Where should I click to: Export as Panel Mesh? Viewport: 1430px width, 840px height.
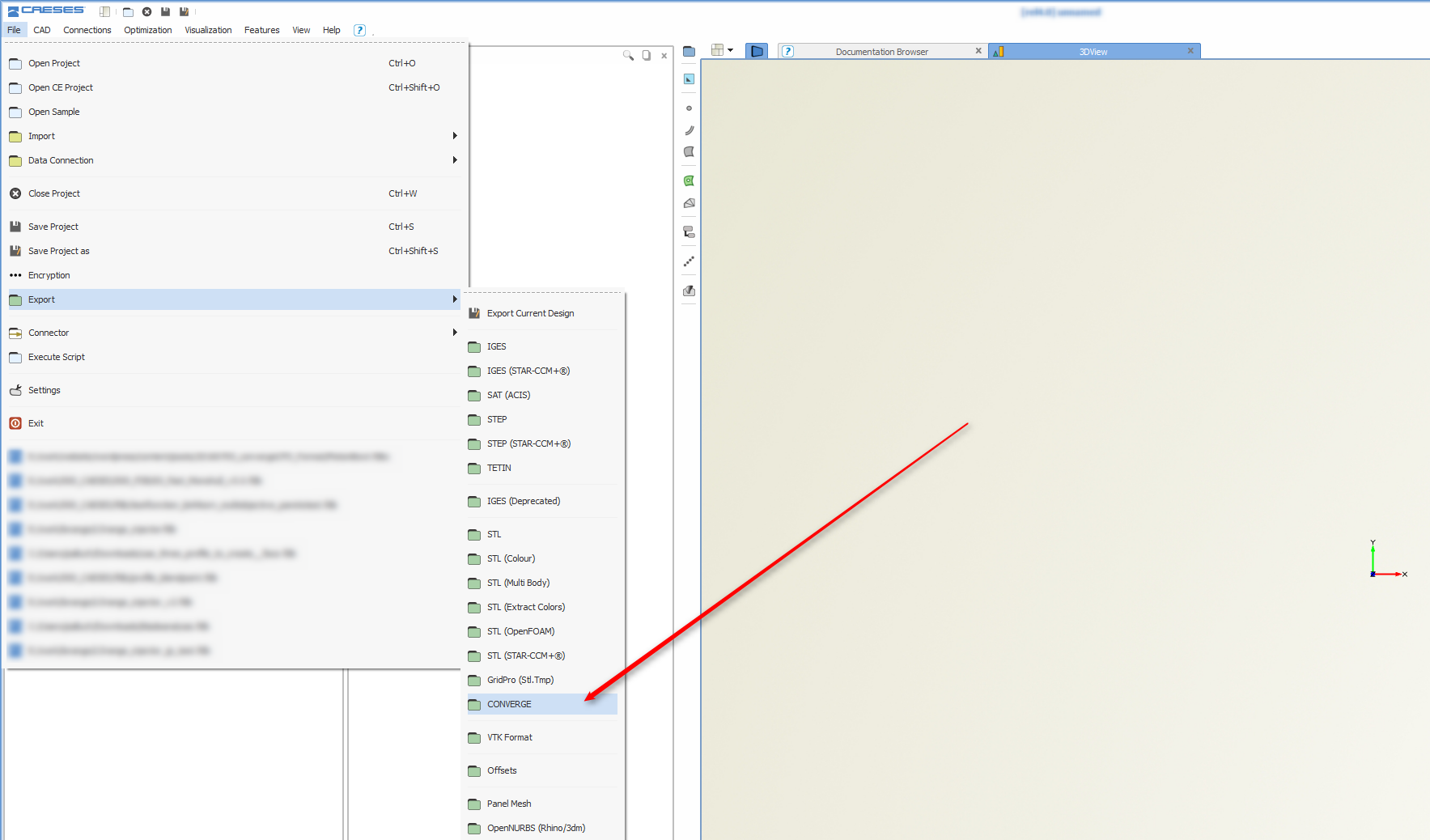click(x=542, y=804)
